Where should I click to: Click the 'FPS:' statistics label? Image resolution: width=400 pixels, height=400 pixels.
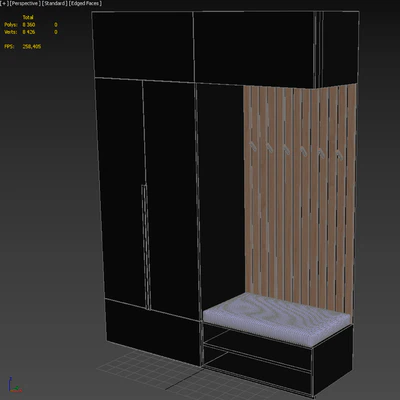point(9,47)
